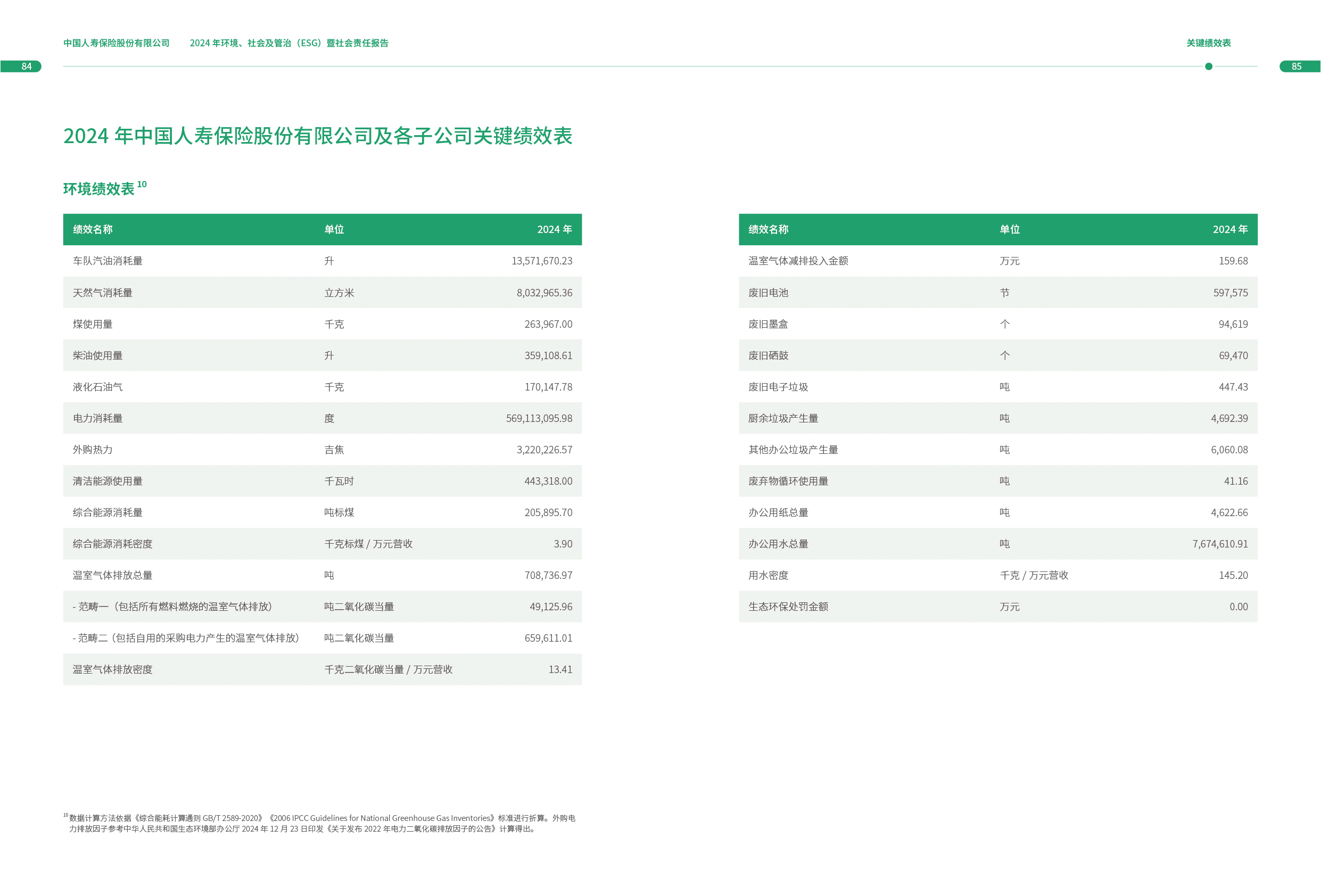Select the 生态环保处罚金额 row
The height and width of the screenshot is (896, 1321).
(997, 607)
